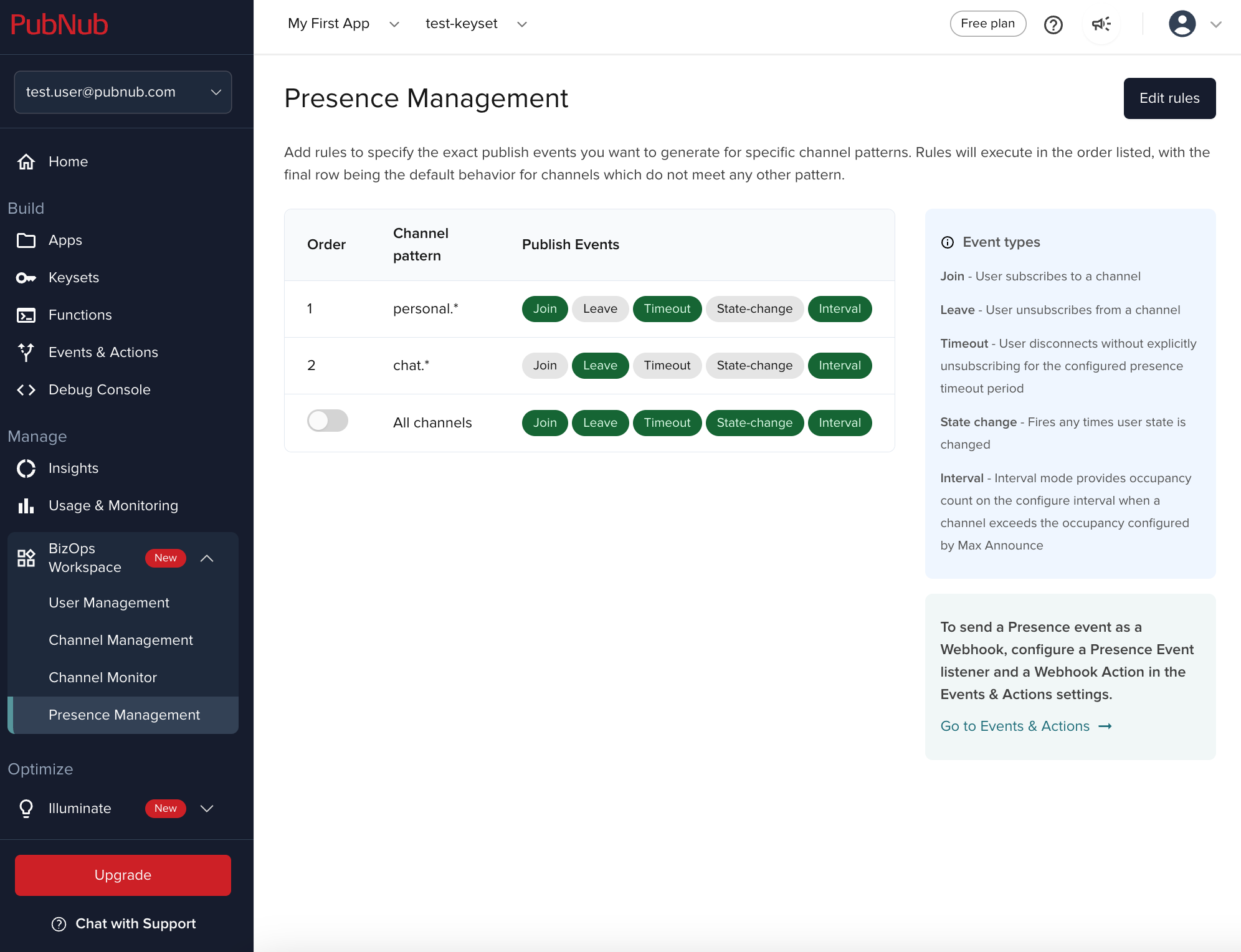
Task: Follow the Go to Events & Actions link
Action: [1014, 725]
